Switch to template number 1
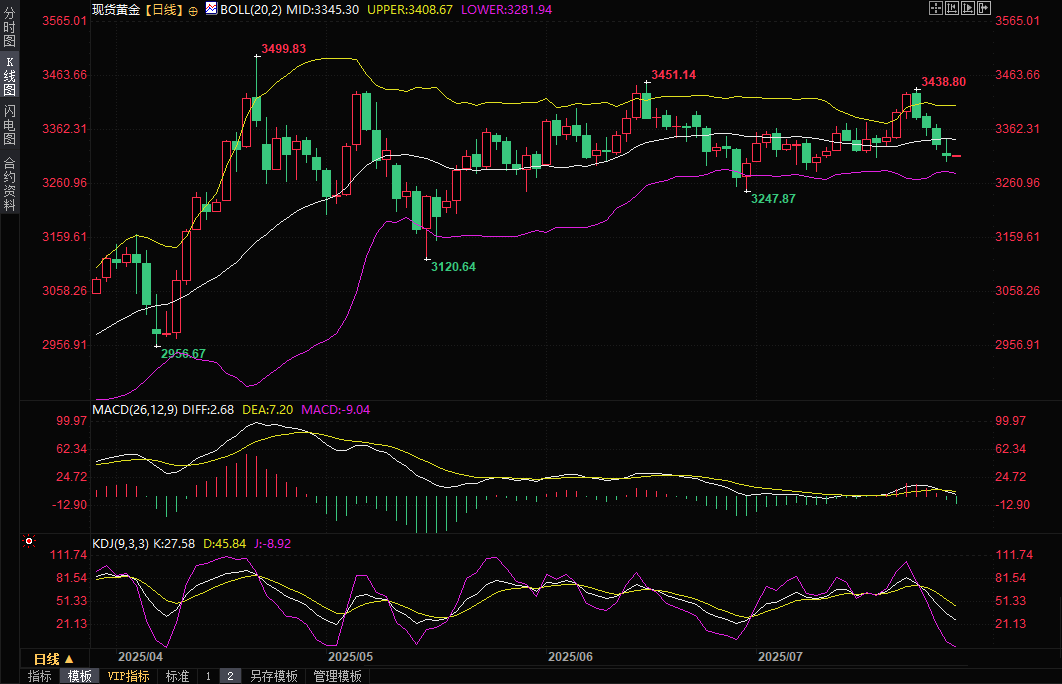 pyautogui.click(x=208, y=676)
